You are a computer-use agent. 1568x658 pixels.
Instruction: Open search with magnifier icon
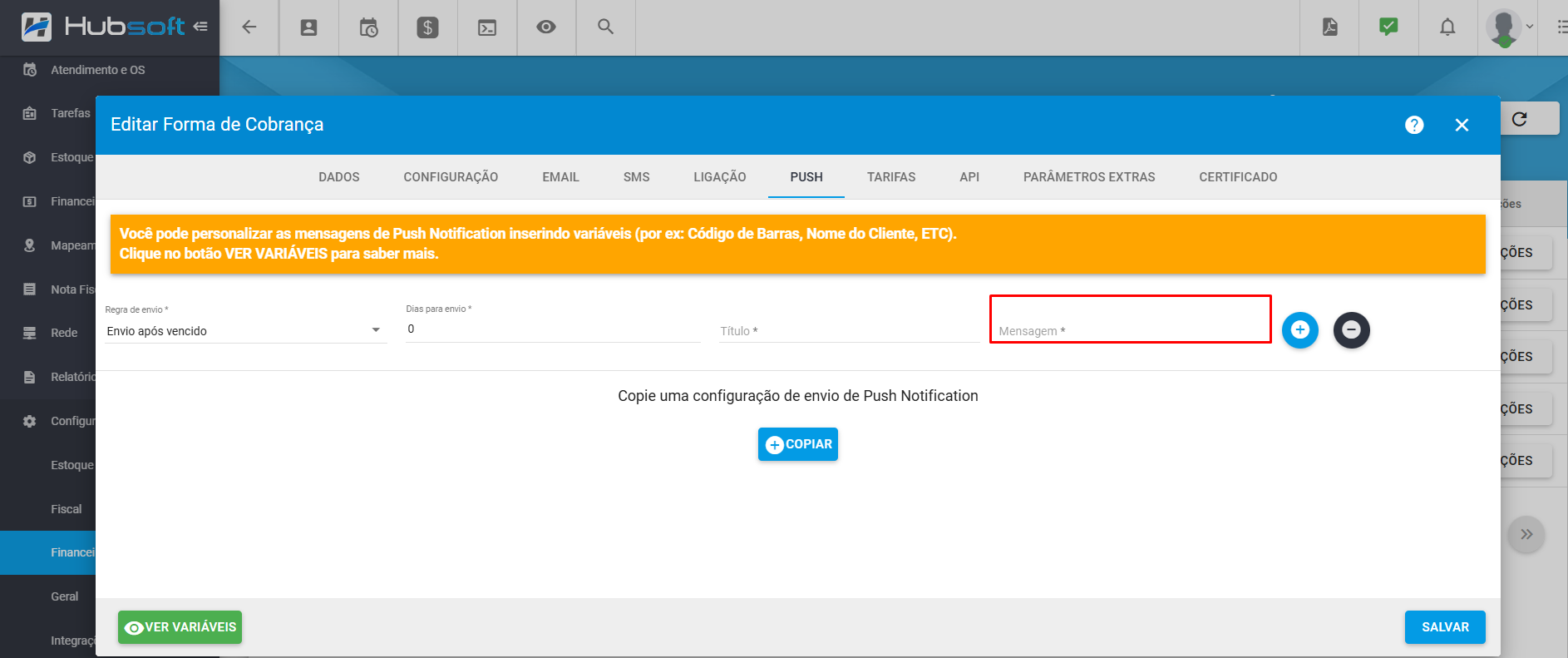606,27
